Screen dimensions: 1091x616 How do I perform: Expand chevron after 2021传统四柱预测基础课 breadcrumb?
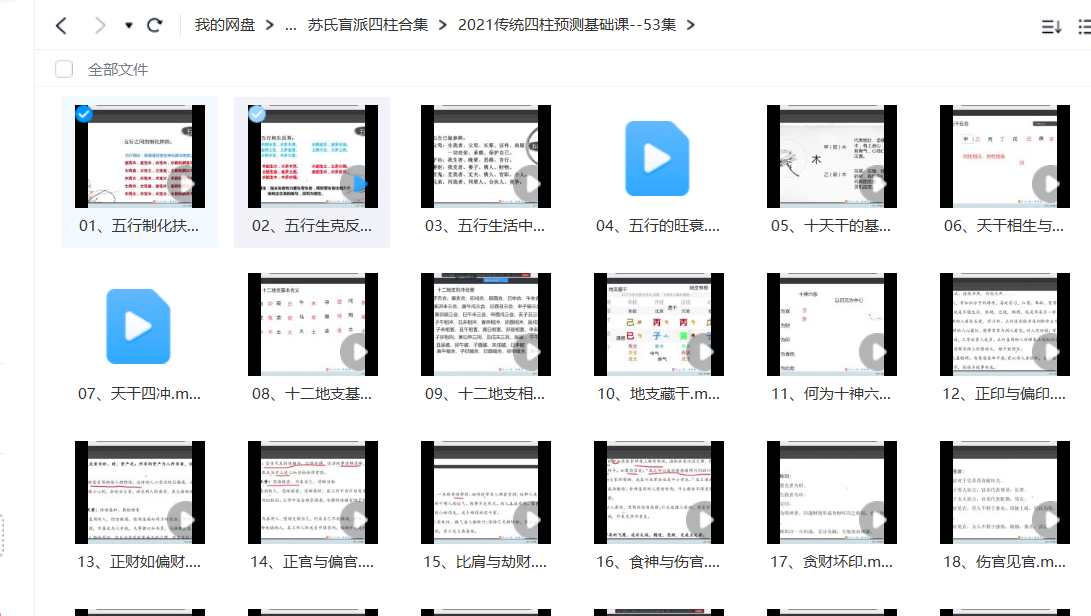691,26
